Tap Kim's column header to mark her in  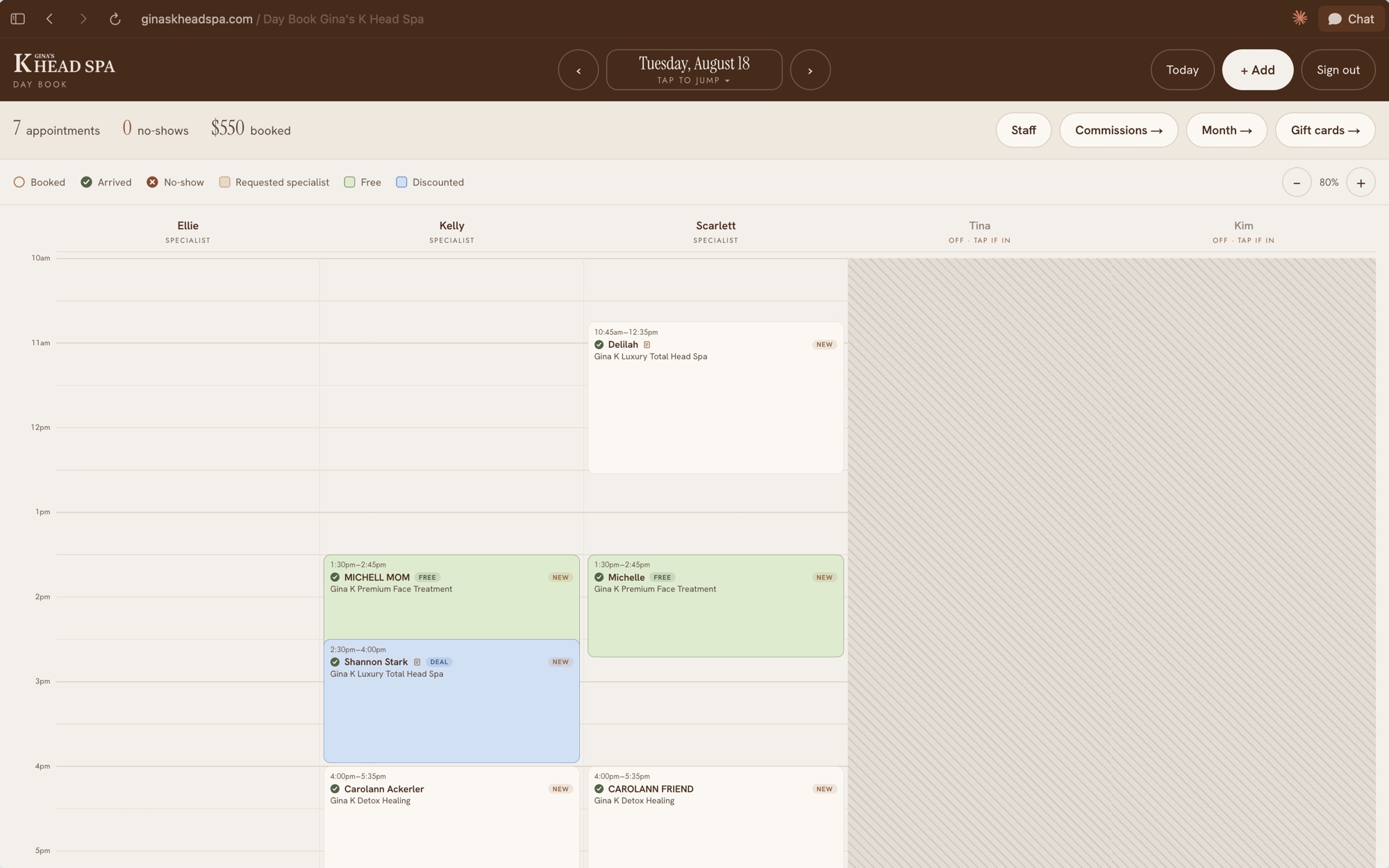[x=1243, y=231]
